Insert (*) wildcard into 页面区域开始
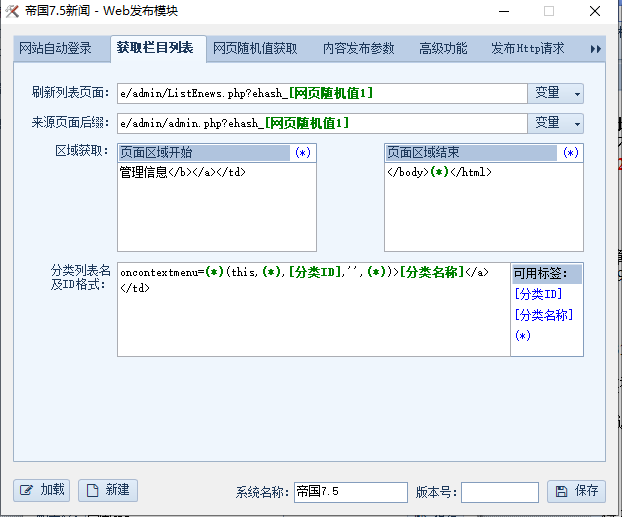Screen dimensions: 622x517 [x=303, y=153]
